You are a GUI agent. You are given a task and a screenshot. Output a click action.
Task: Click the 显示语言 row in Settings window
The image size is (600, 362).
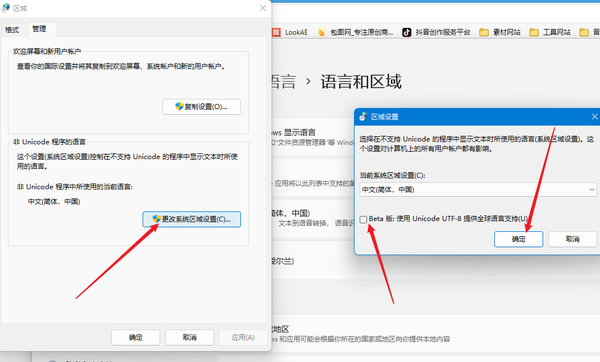pyautogui.click(x=313, y=137)
